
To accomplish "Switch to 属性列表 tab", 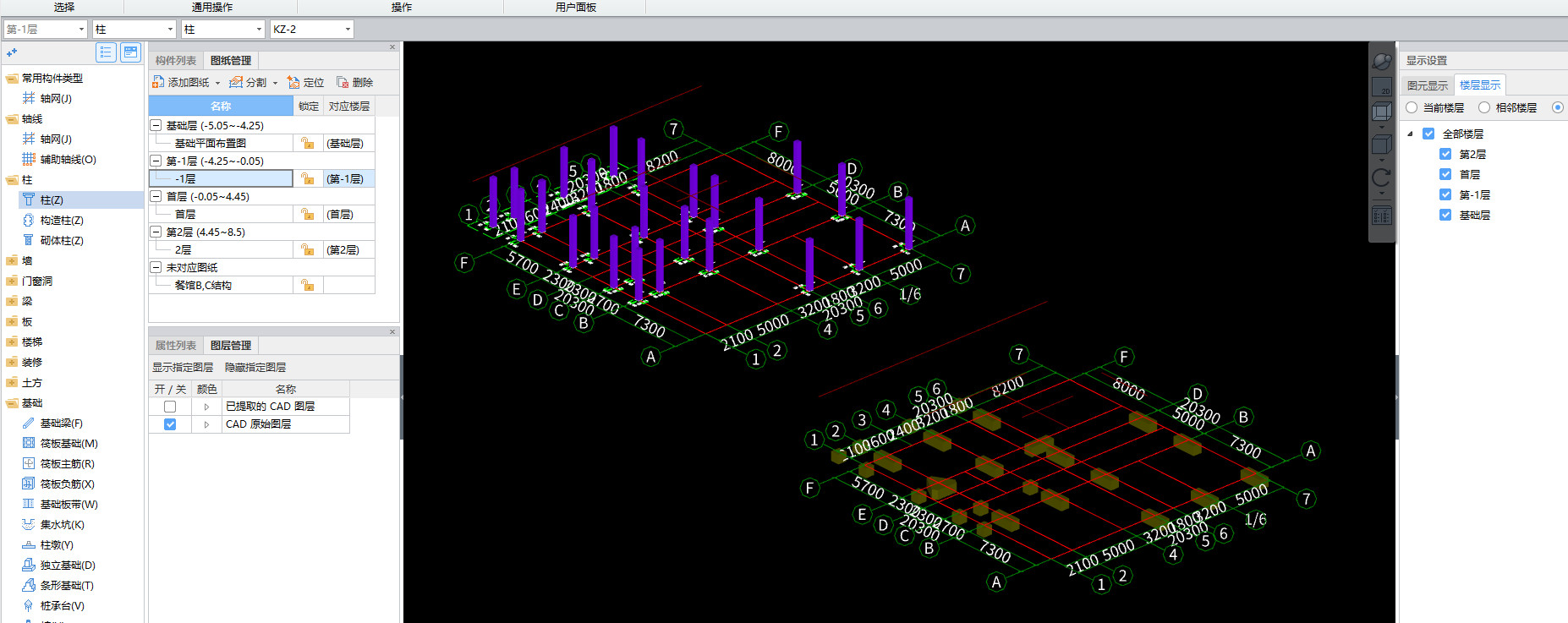I will pos(176,345).
